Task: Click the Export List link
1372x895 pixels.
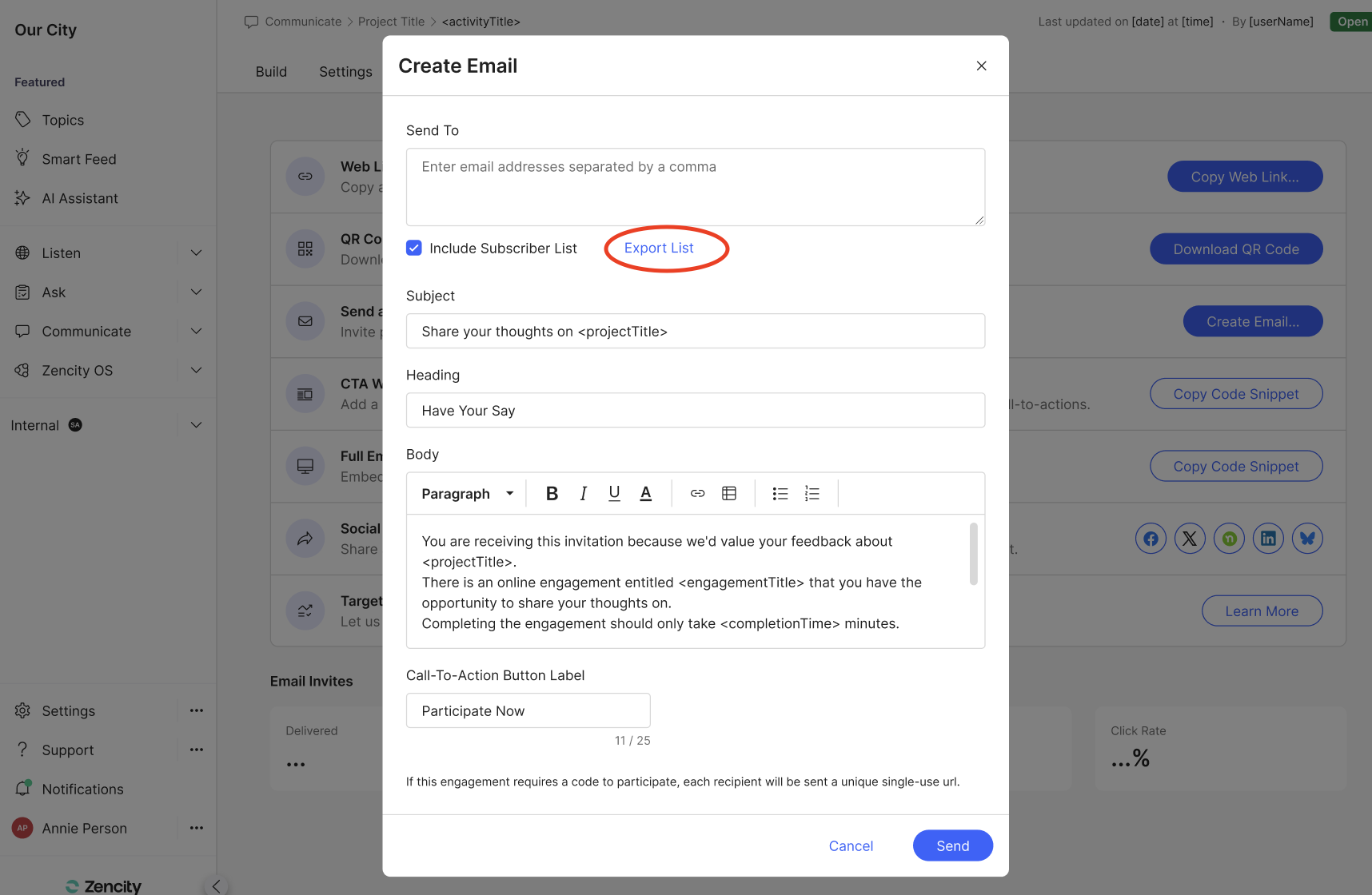Action: (659, 249)
